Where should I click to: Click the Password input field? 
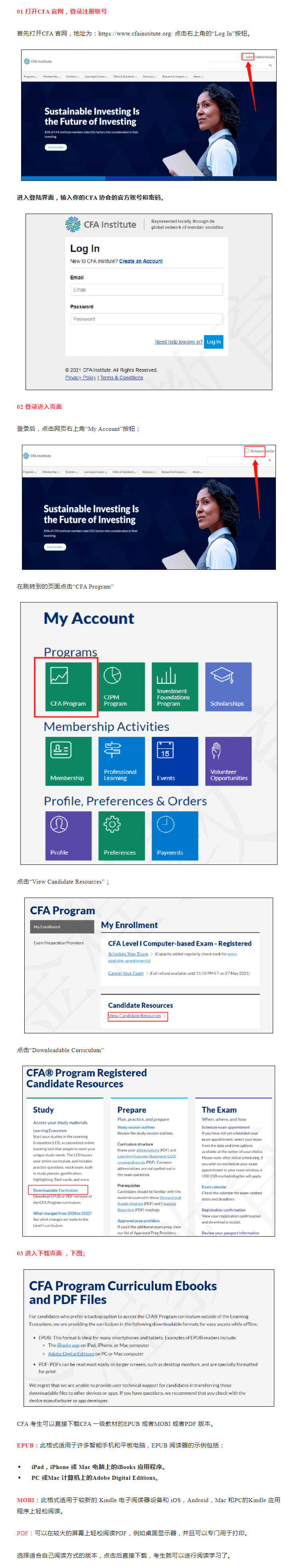(x=146, y=319)
